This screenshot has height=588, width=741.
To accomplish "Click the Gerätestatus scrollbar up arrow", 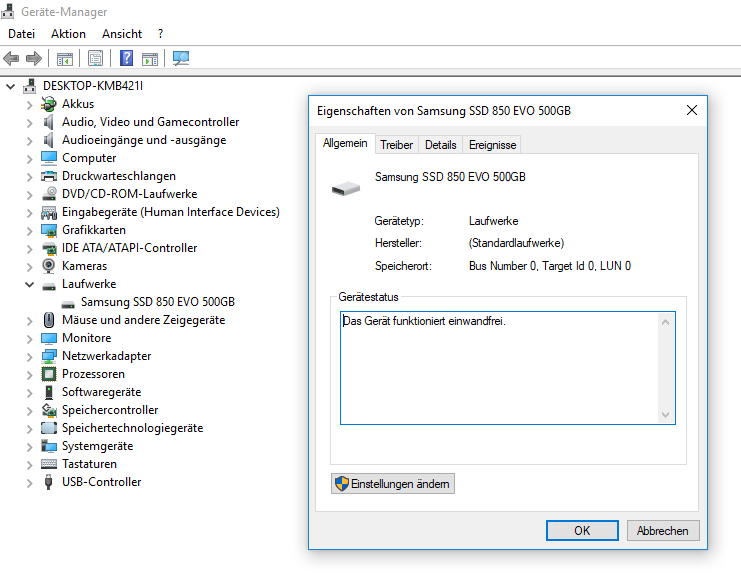I will [665, 322].
